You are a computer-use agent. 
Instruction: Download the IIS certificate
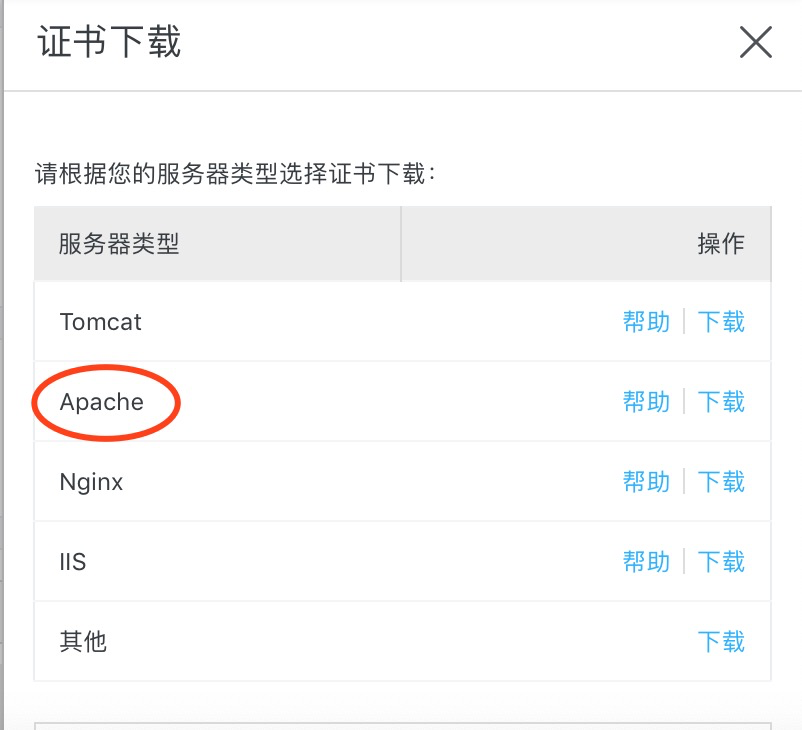[x=721, y=562]
